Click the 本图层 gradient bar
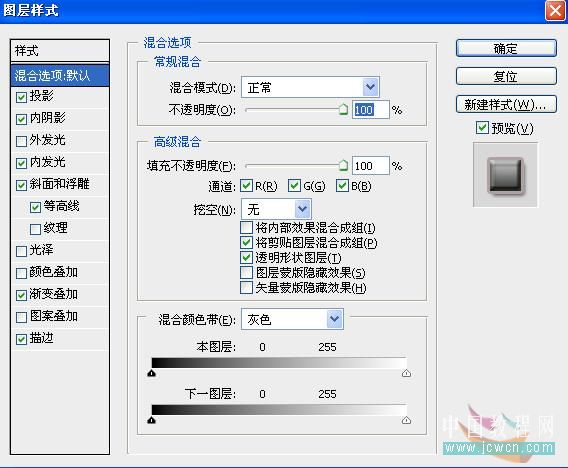Image resolution: width=568 pixels, height=468 pixels. [279, 363]
